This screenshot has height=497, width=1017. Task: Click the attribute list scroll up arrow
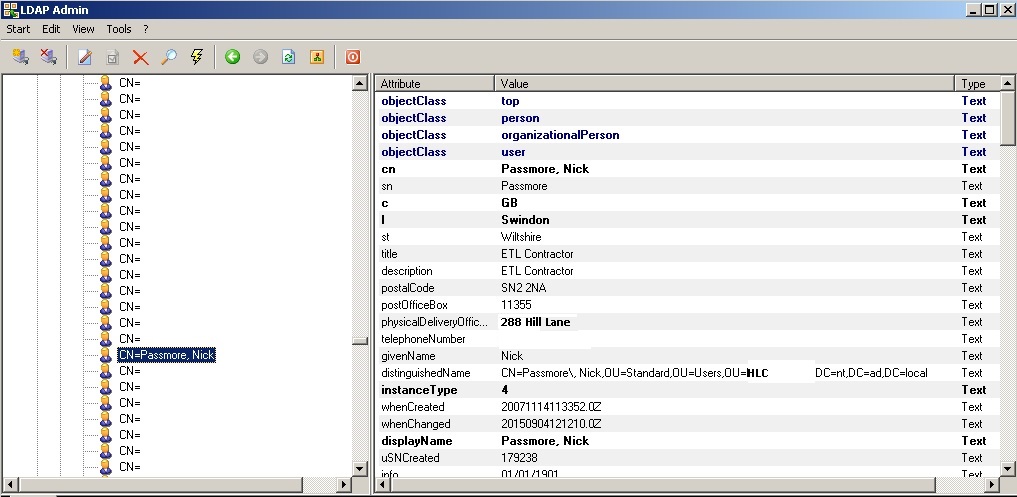pyautogui.click(x=1007, y=83)
